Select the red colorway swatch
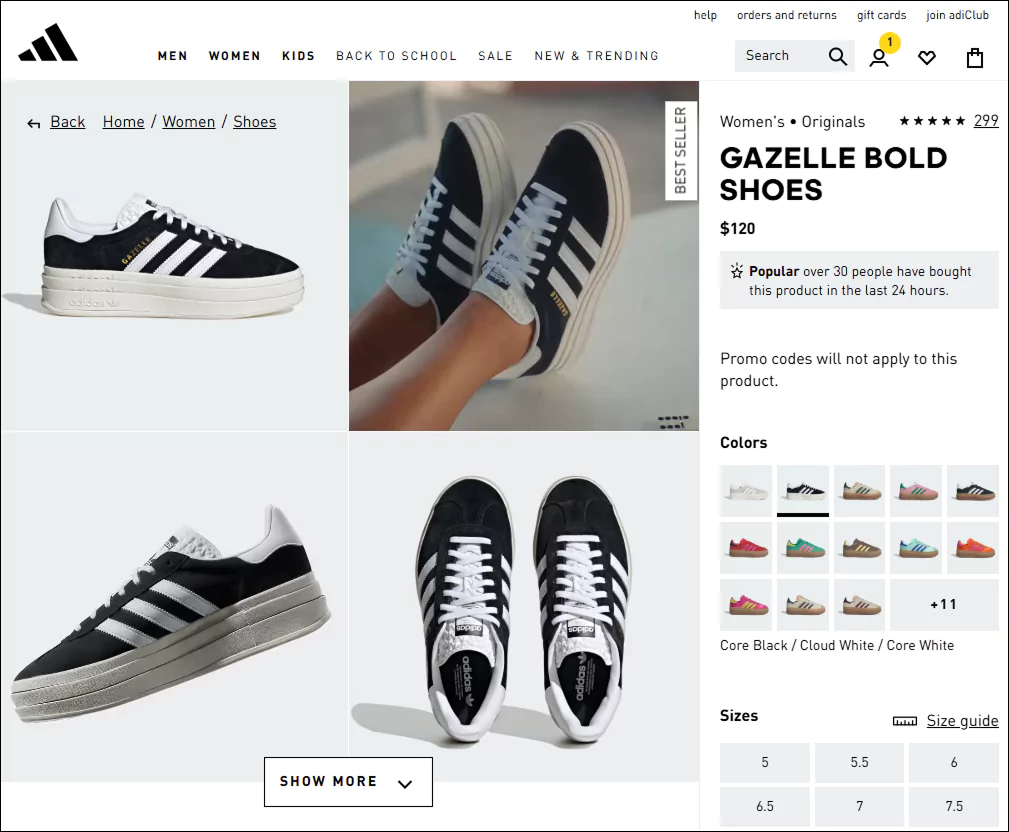1009x832 pixels. [x=746, y=548]
